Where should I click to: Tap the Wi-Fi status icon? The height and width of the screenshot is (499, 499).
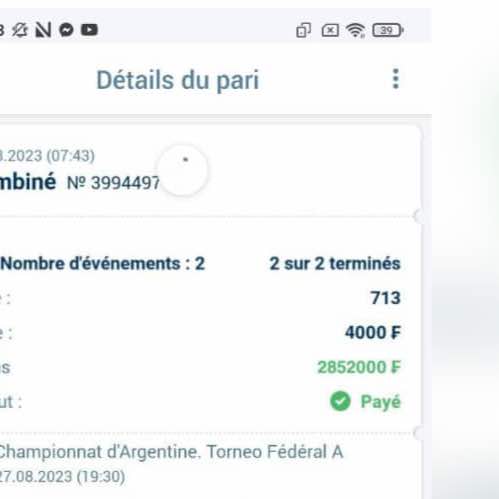coord(355,31)
